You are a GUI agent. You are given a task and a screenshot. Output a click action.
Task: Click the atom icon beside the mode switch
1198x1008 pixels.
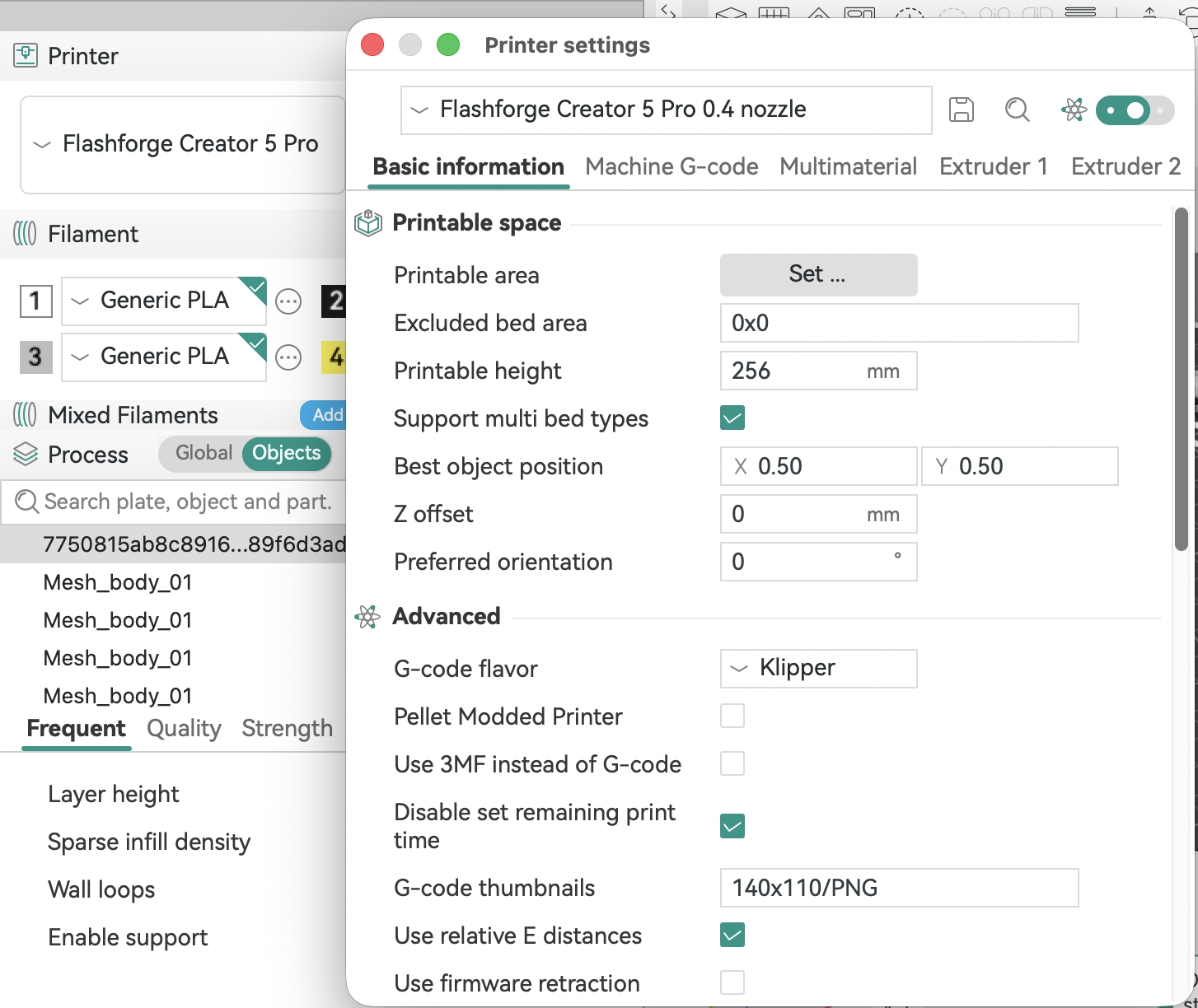(x=1074, y=110)
